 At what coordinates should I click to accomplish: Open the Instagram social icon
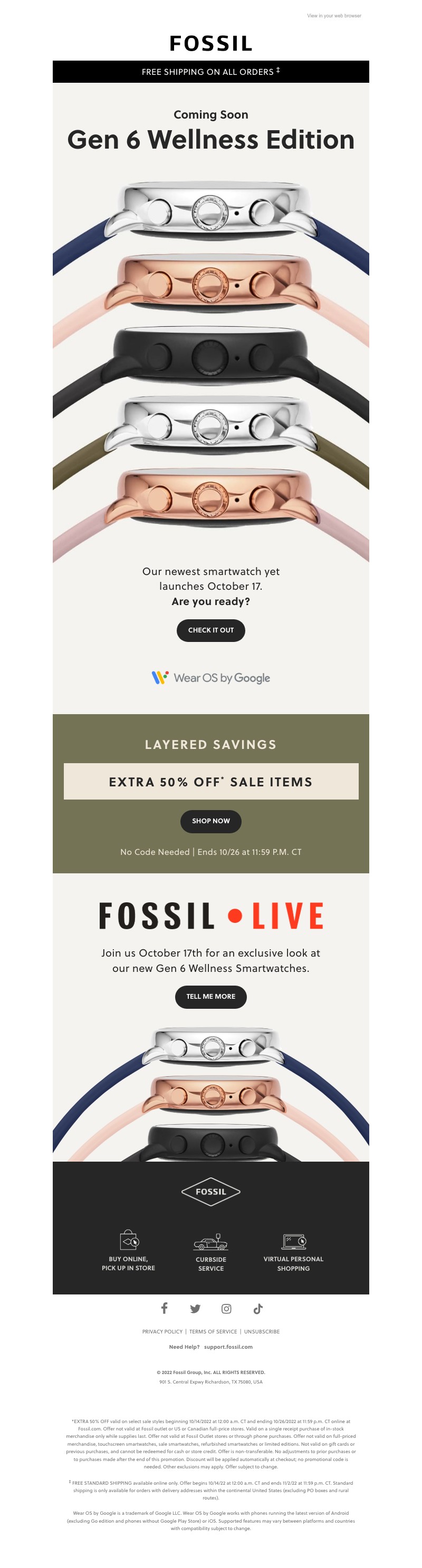tap(226, 1309)
